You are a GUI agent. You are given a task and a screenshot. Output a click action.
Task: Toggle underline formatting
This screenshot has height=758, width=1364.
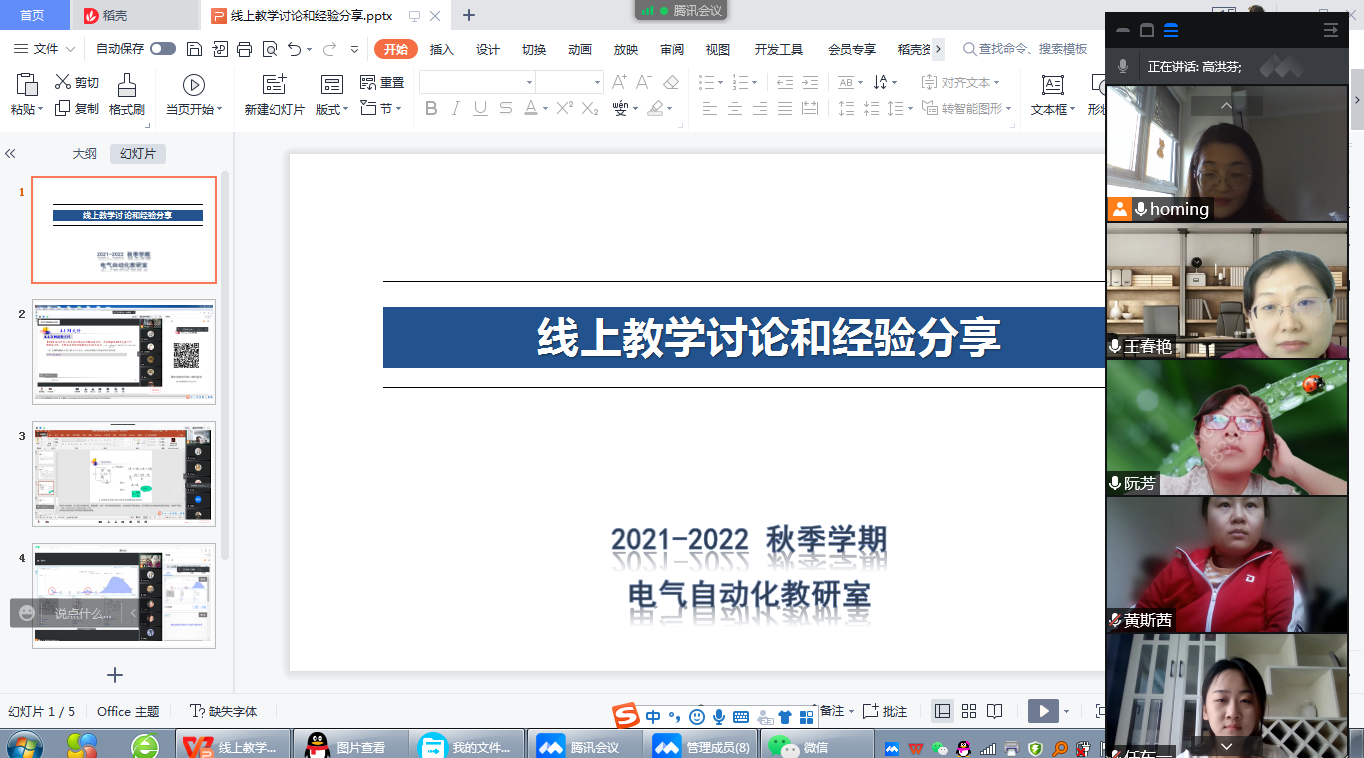tap(481, 109)
